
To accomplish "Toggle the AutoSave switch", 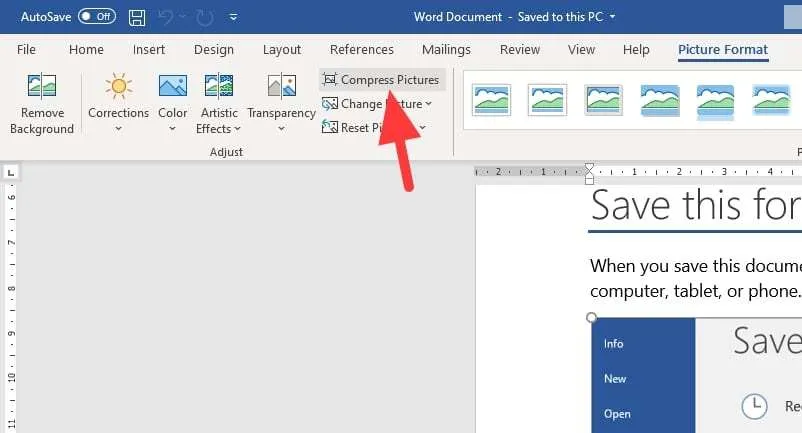I will (x=97, y=17).
